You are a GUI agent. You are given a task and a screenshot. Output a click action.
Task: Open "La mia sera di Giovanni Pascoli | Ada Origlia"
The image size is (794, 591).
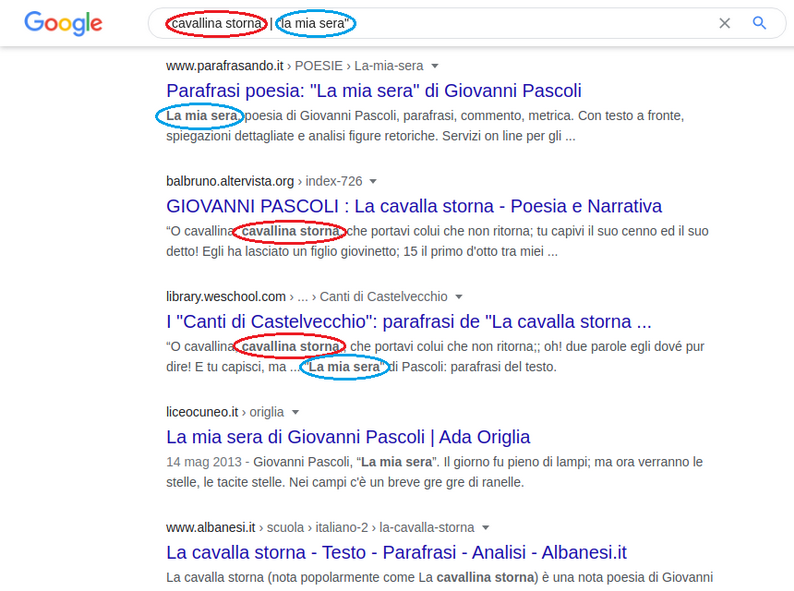point(348,437)
